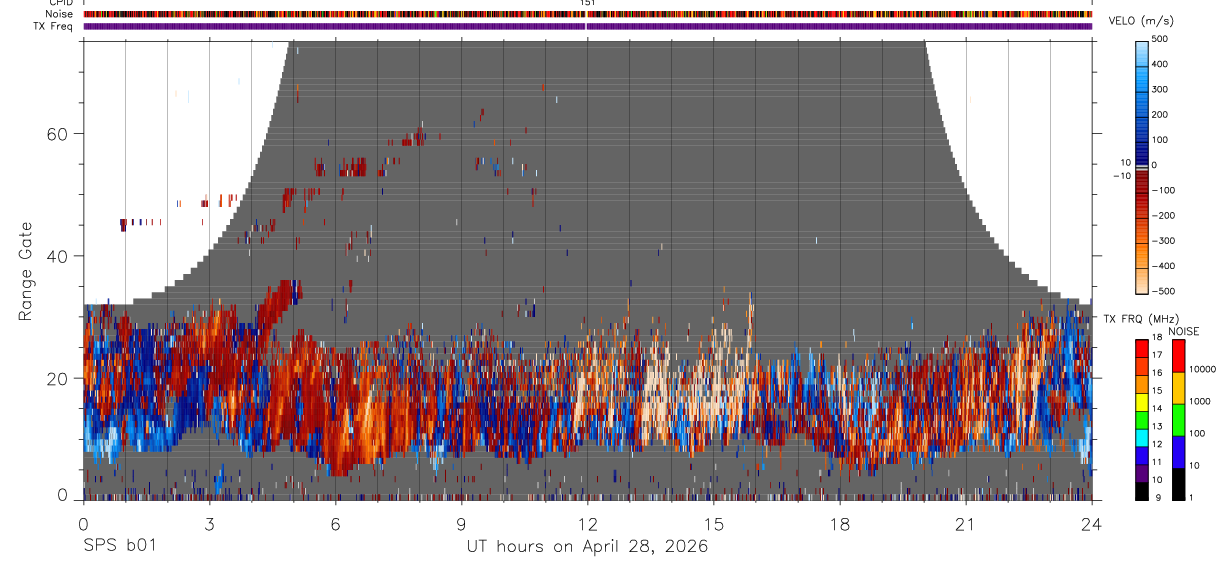Click the 21 hour tick on time axis
1228x567 pixels.
click(965, 523)
